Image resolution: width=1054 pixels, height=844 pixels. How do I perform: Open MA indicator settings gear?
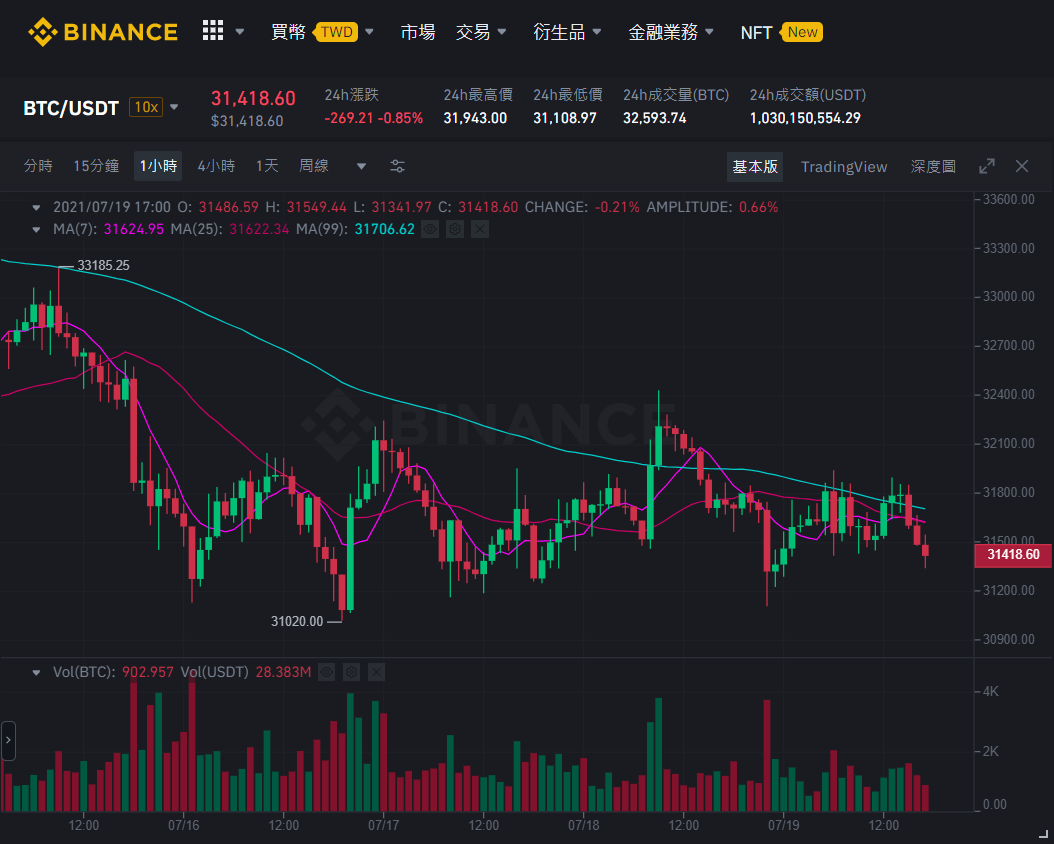point(455,229)
